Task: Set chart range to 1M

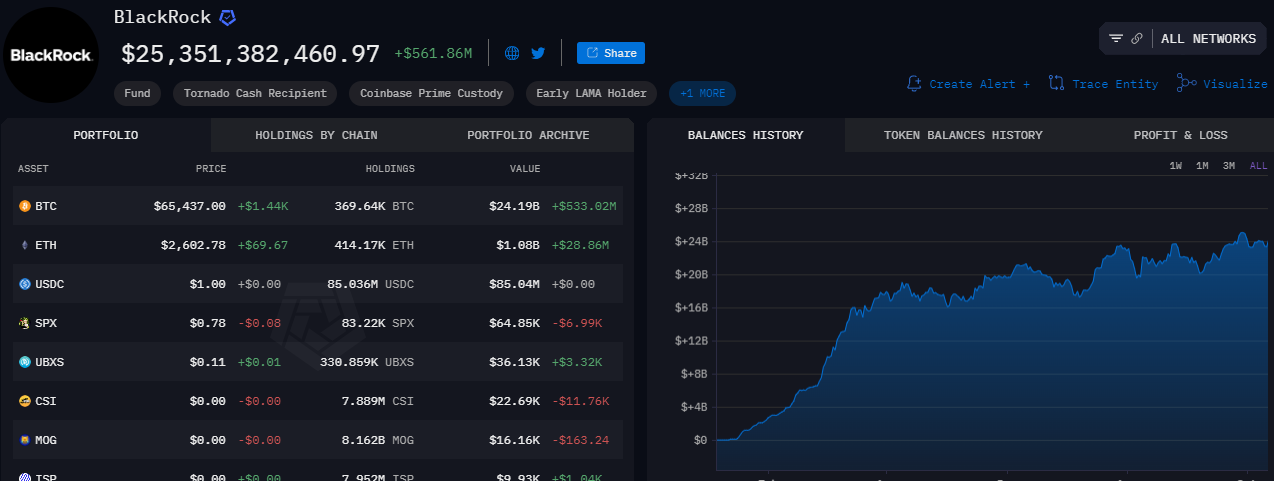Action: coord(1202,166)
